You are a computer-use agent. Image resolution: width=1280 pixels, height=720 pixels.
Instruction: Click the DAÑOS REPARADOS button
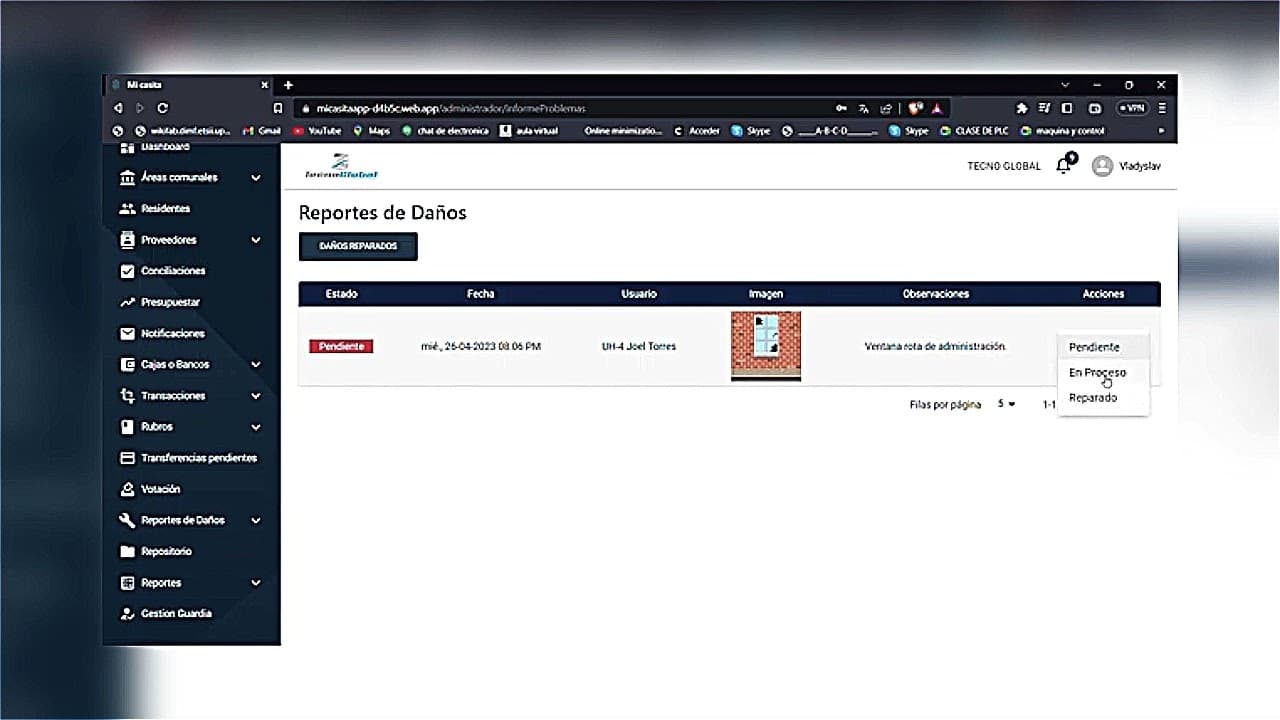click(x=358, y=246)
